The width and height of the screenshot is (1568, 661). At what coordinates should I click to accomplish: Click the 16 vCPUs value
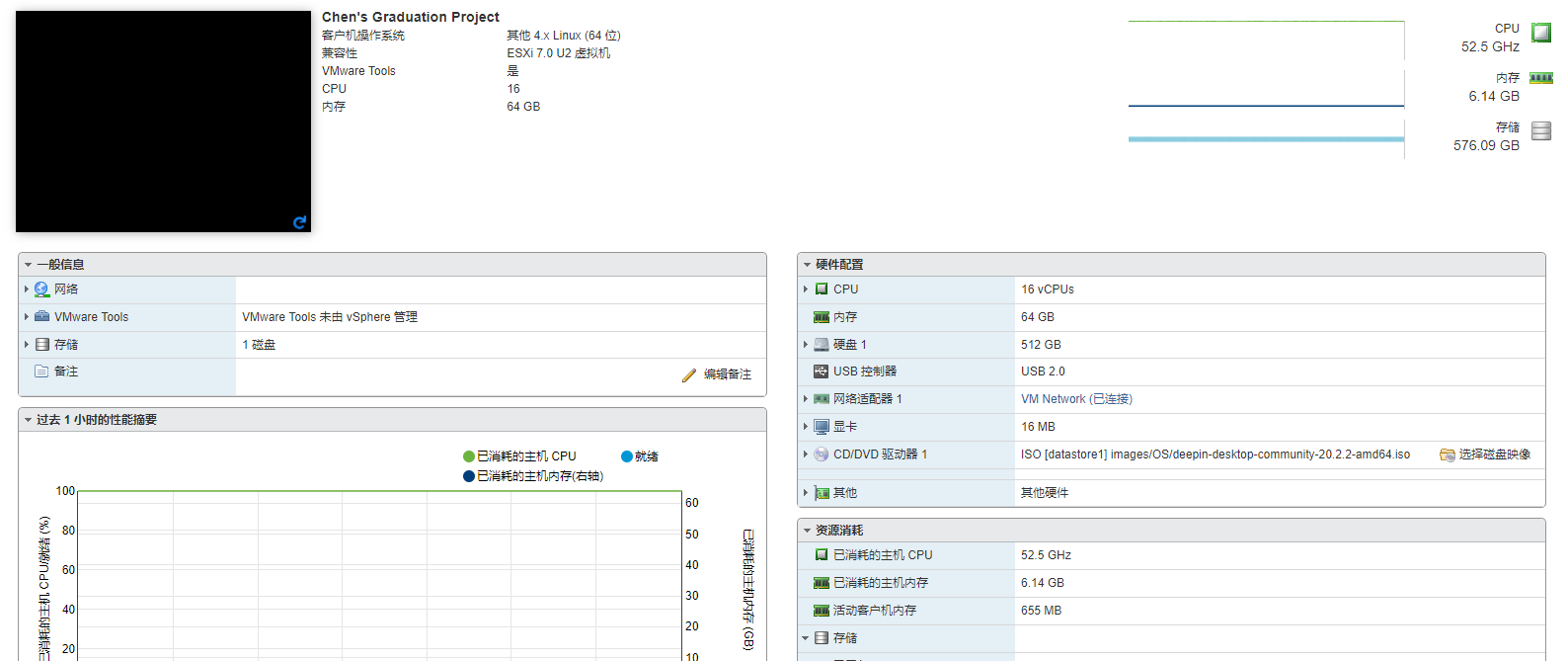tap(1048, 289)
